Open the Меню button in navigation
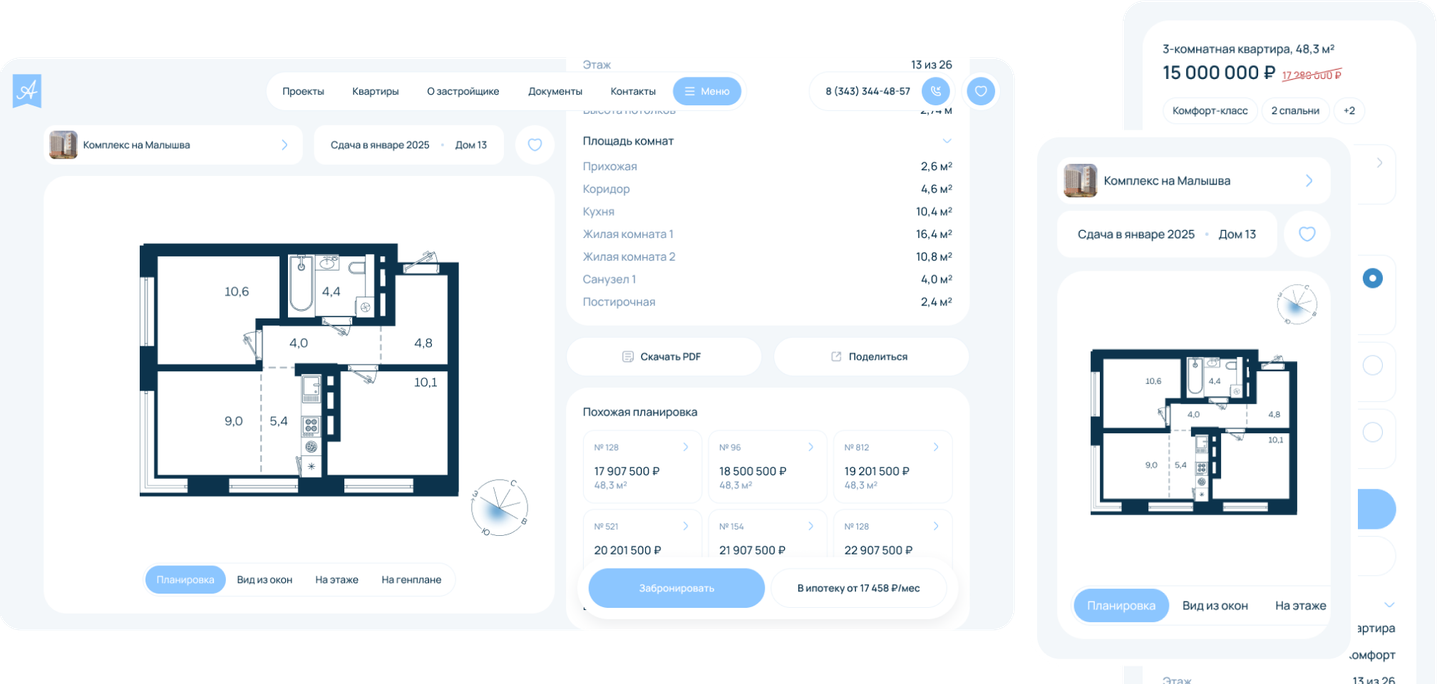1437x684 pixels. click(707, 91)
